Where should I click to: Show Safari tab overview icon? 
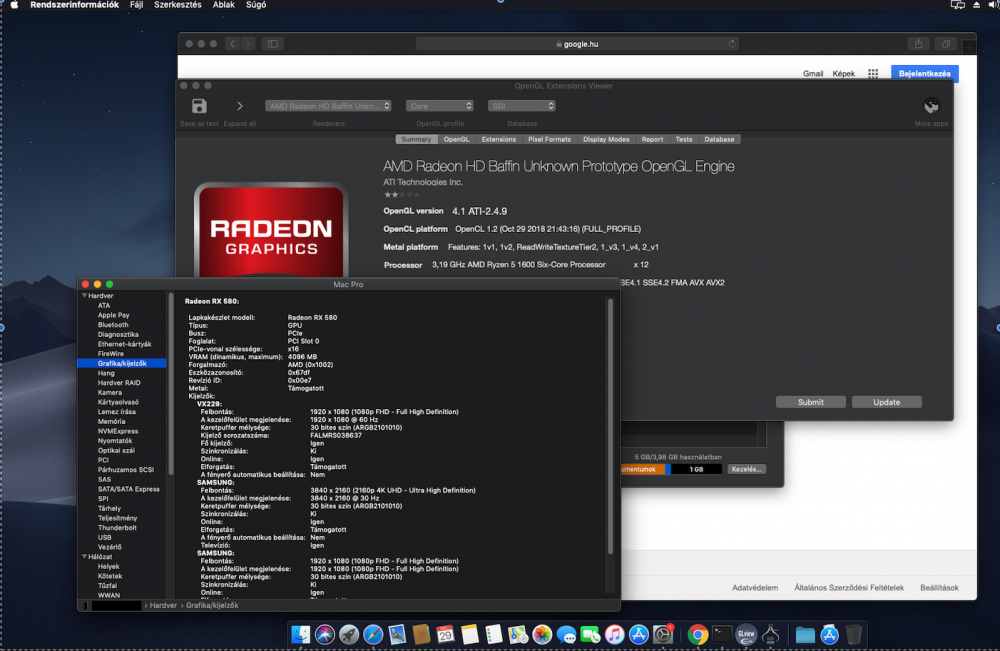tap(946, 43)
